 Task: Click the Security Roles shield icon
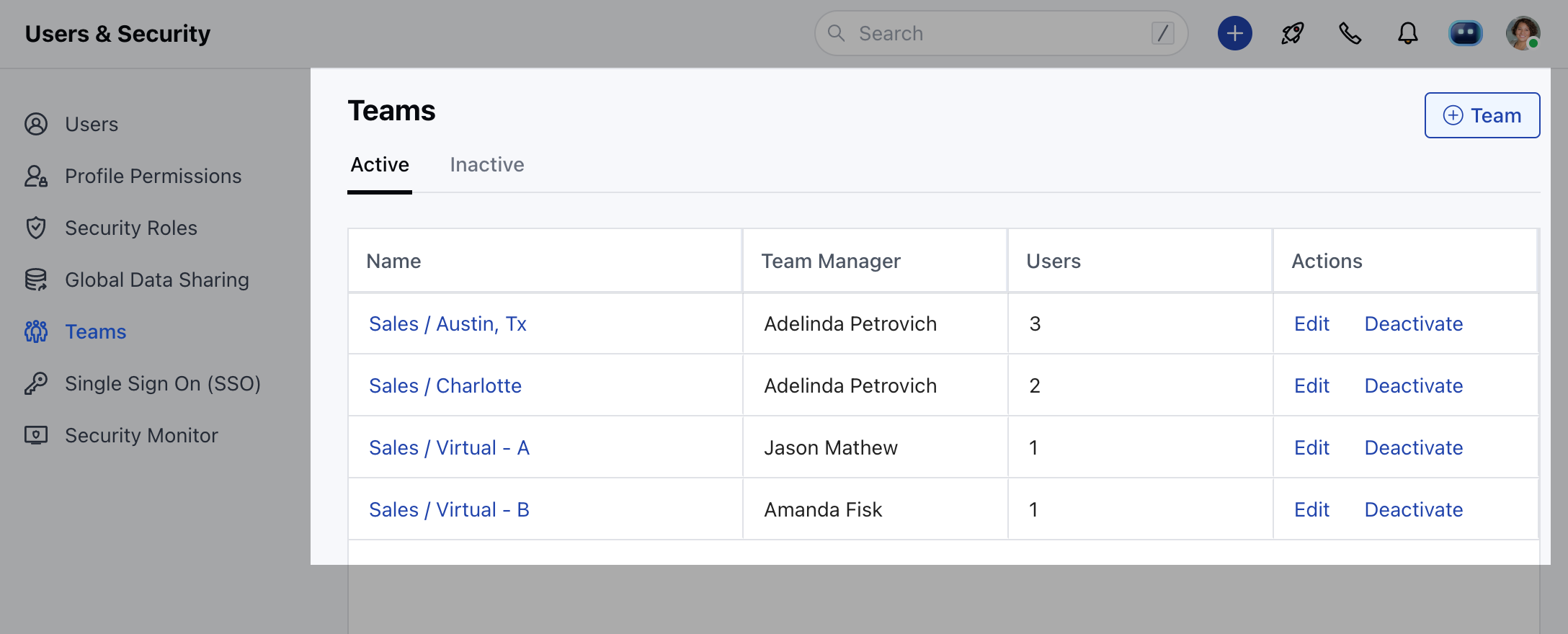coord(36,228)
